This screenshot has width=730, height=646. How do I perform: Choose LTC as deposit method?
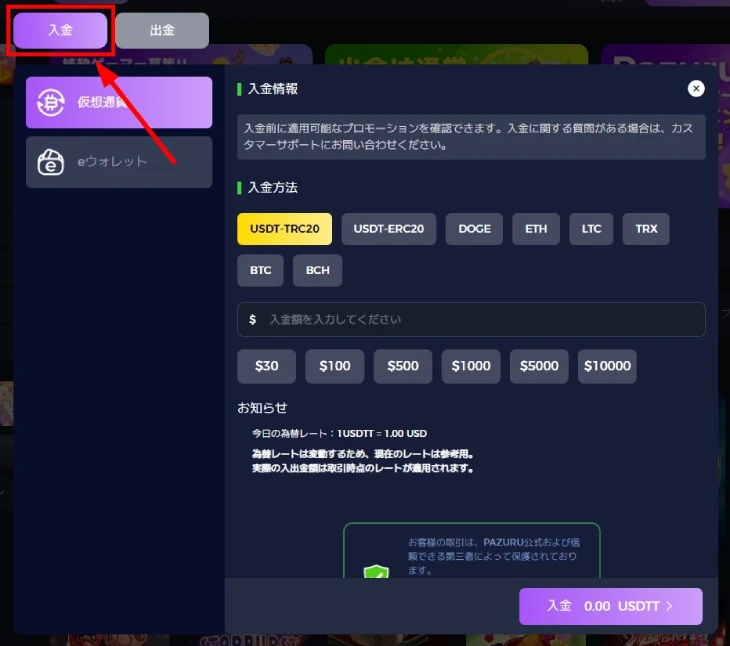(x=591, y=229)
